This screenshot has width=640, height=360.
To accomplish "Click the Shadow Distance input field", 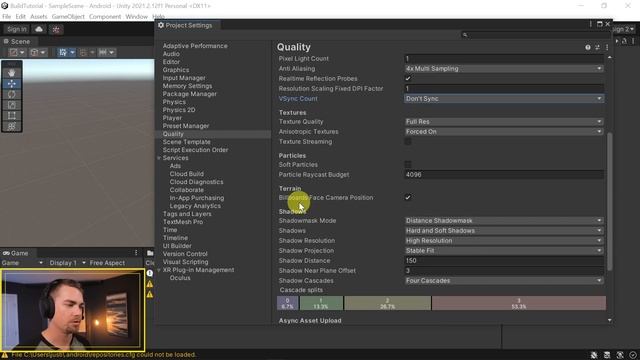I will pyautogui.click(x=504, y=261).
